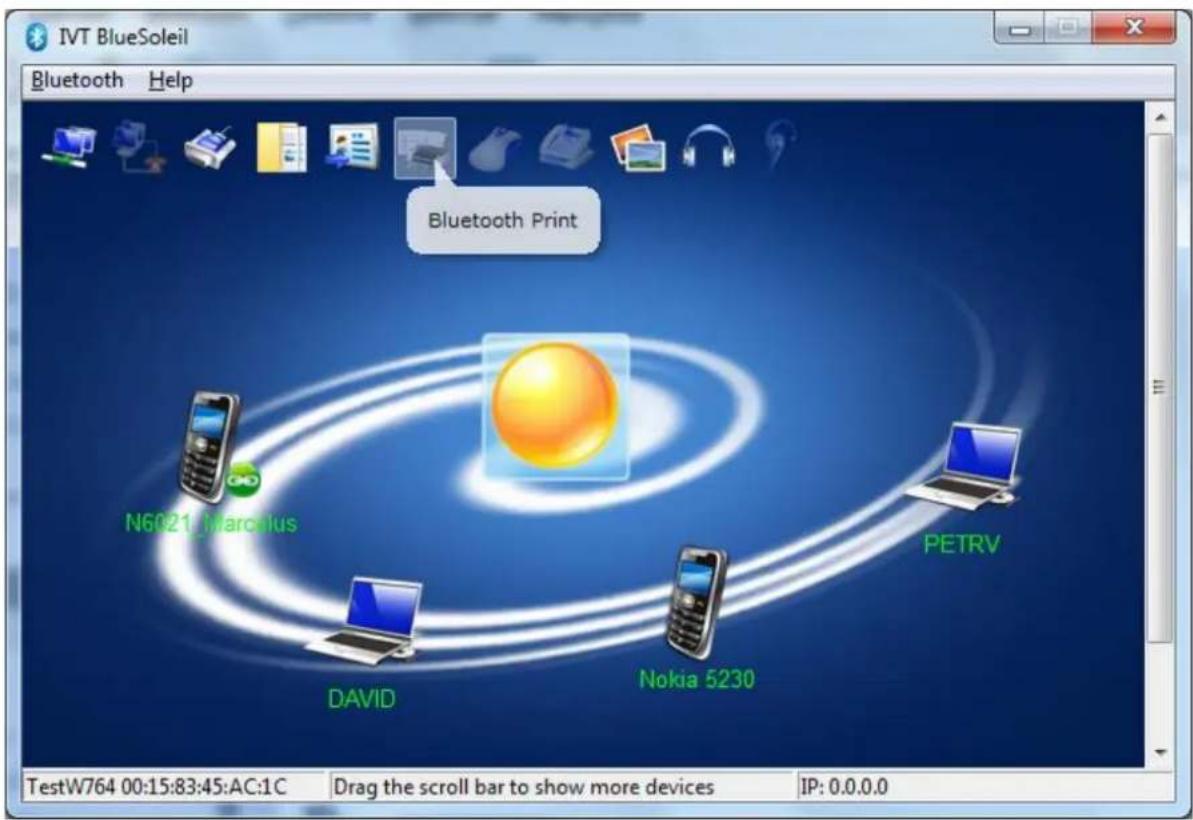Select the PETRV laptop device
Viewport: 1193px width, 820px height.
(x=965, y=466)
